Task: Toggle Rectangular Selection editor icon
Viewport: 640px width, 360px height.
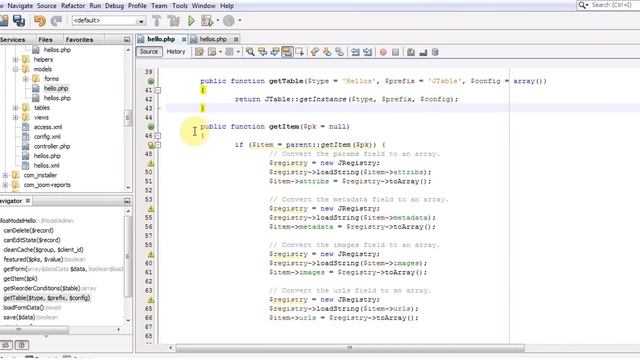Action: (x=300, y=52)
